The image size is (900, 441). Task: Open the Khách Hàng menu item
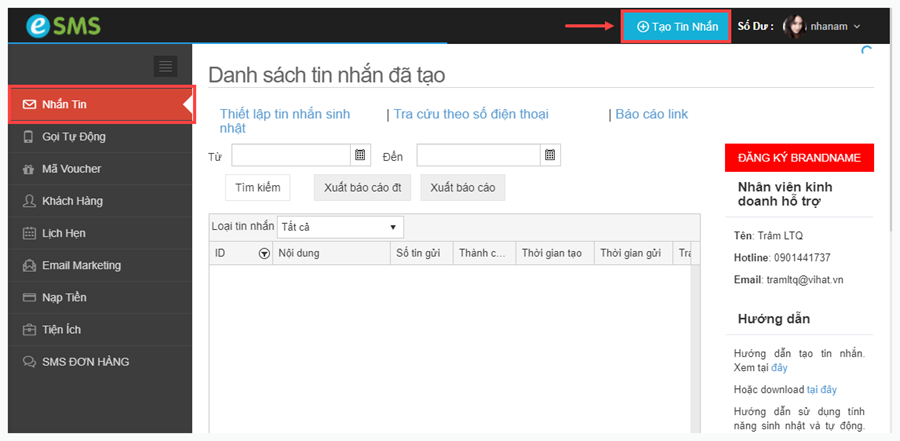click(100, 201)
